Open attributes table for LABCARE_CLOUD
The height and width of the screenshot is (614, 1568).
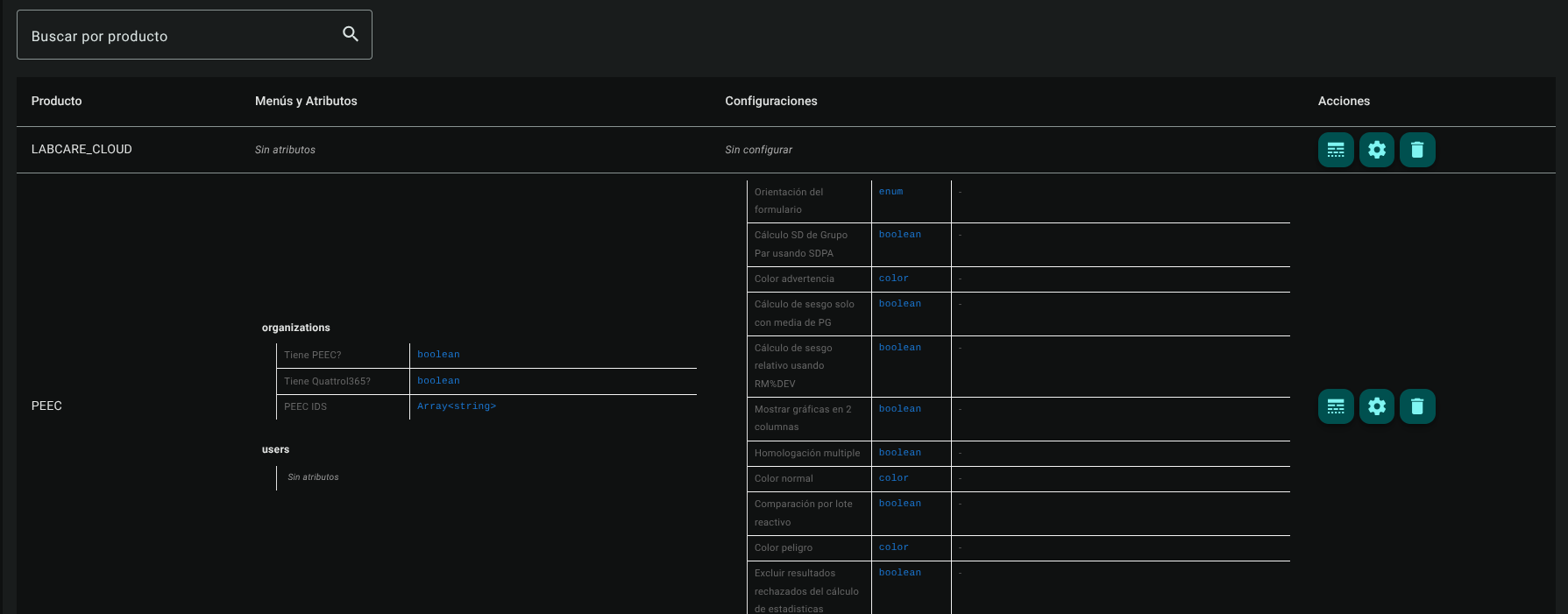1336,150
